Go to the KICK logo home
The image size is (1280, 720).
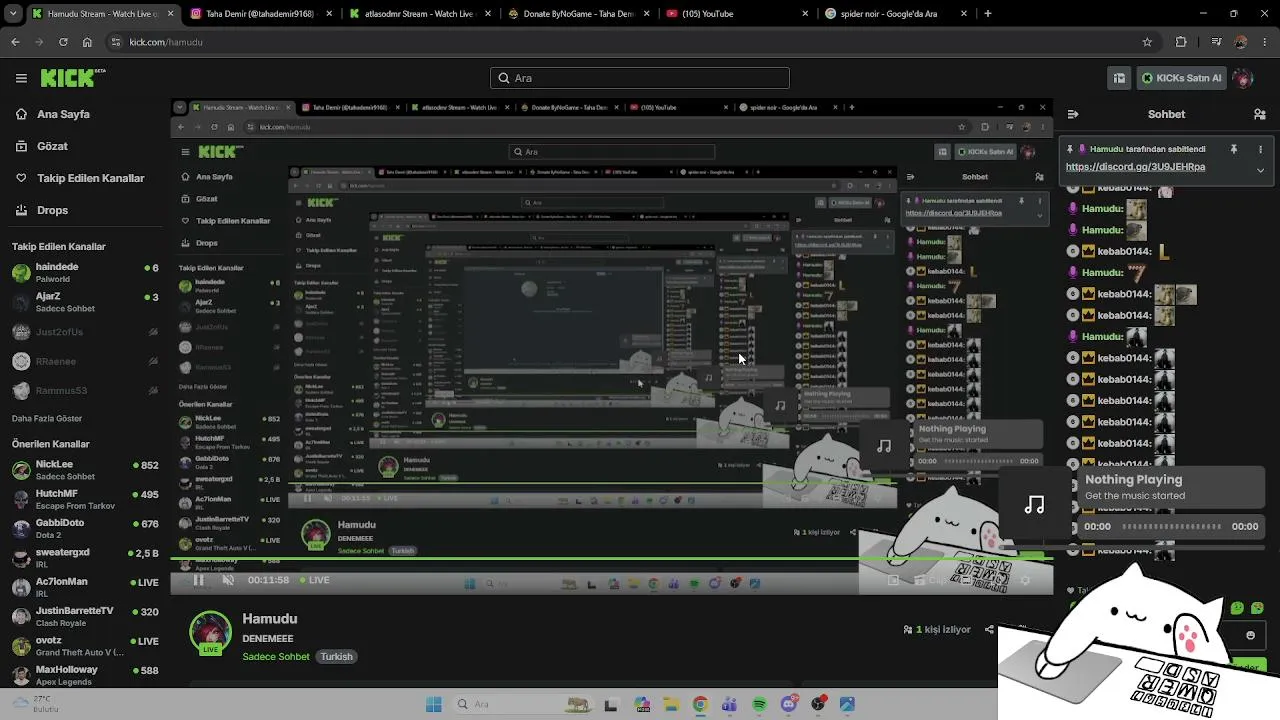(72, 78)
